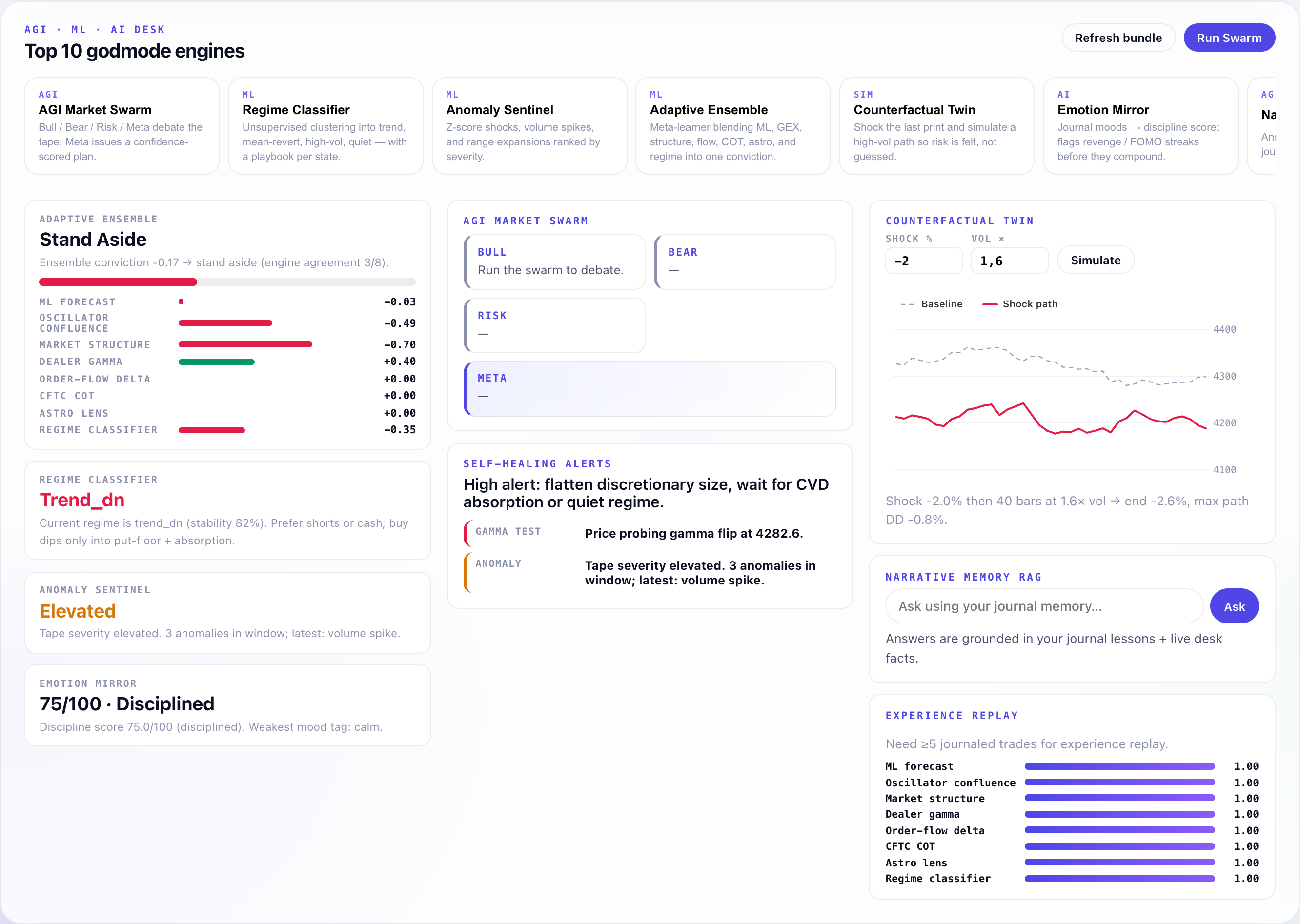Image resolution: width=1300 pixels, height=924 pixels.
Task: Click the GAMMA TEST alert row
Action: coord(650,533)
